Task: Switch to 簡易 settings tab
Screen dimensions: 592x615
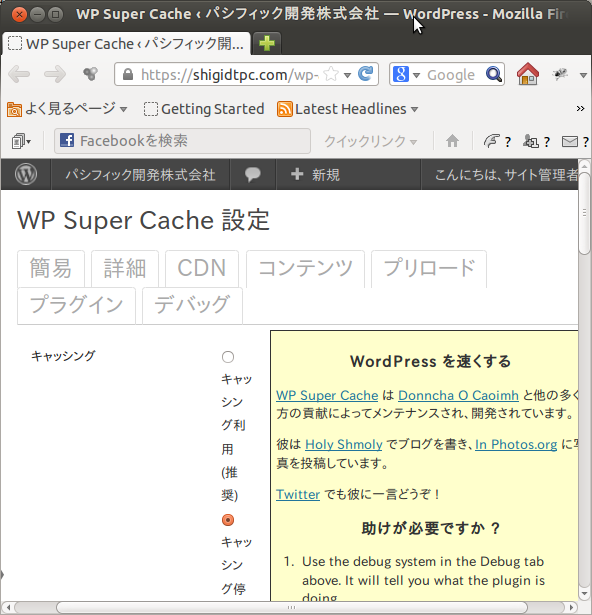Action: [51, 269]
